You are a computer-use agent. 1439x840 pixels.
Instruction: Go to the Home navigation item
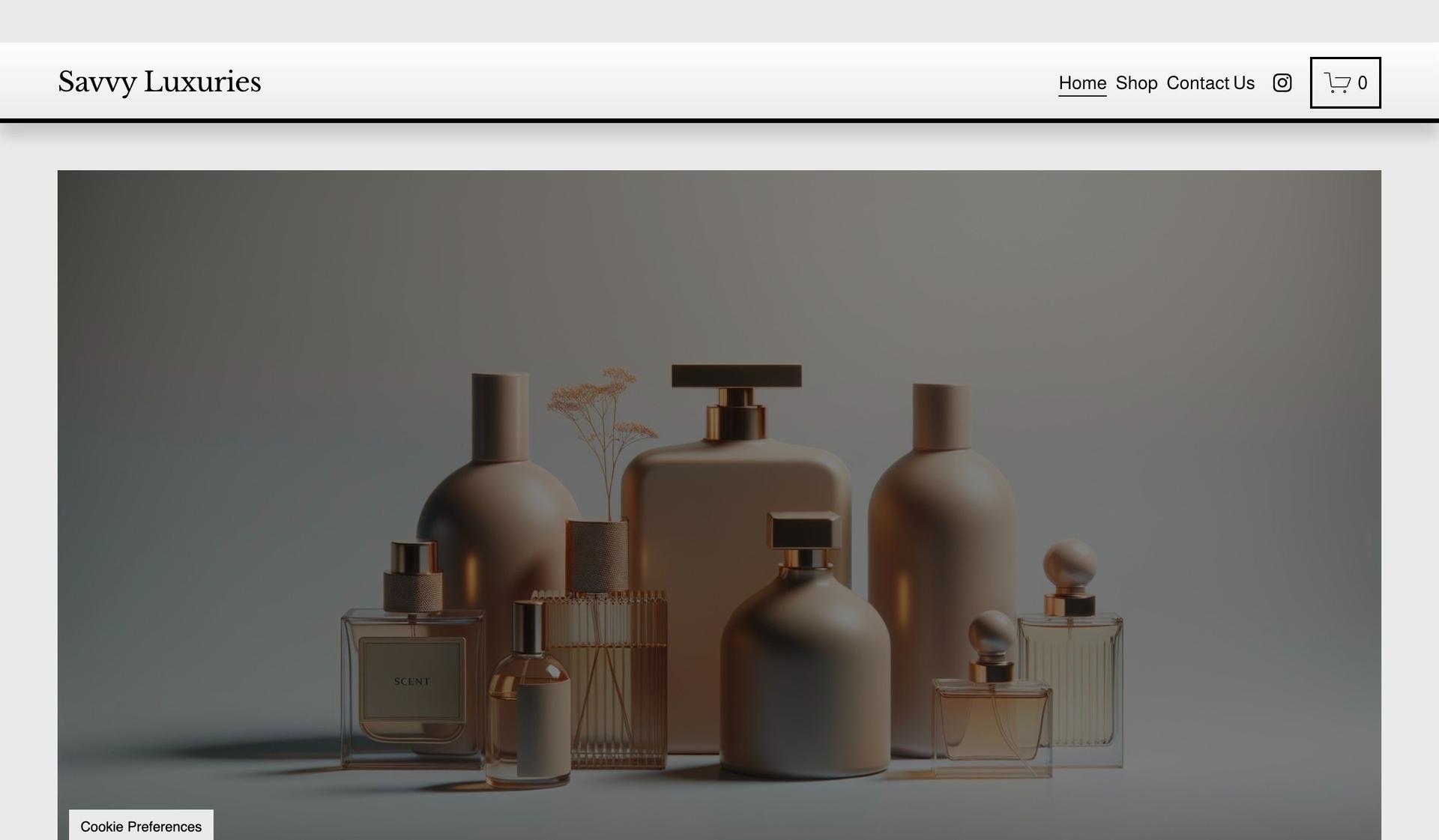pyautogui.click(x=1082, y=83)
